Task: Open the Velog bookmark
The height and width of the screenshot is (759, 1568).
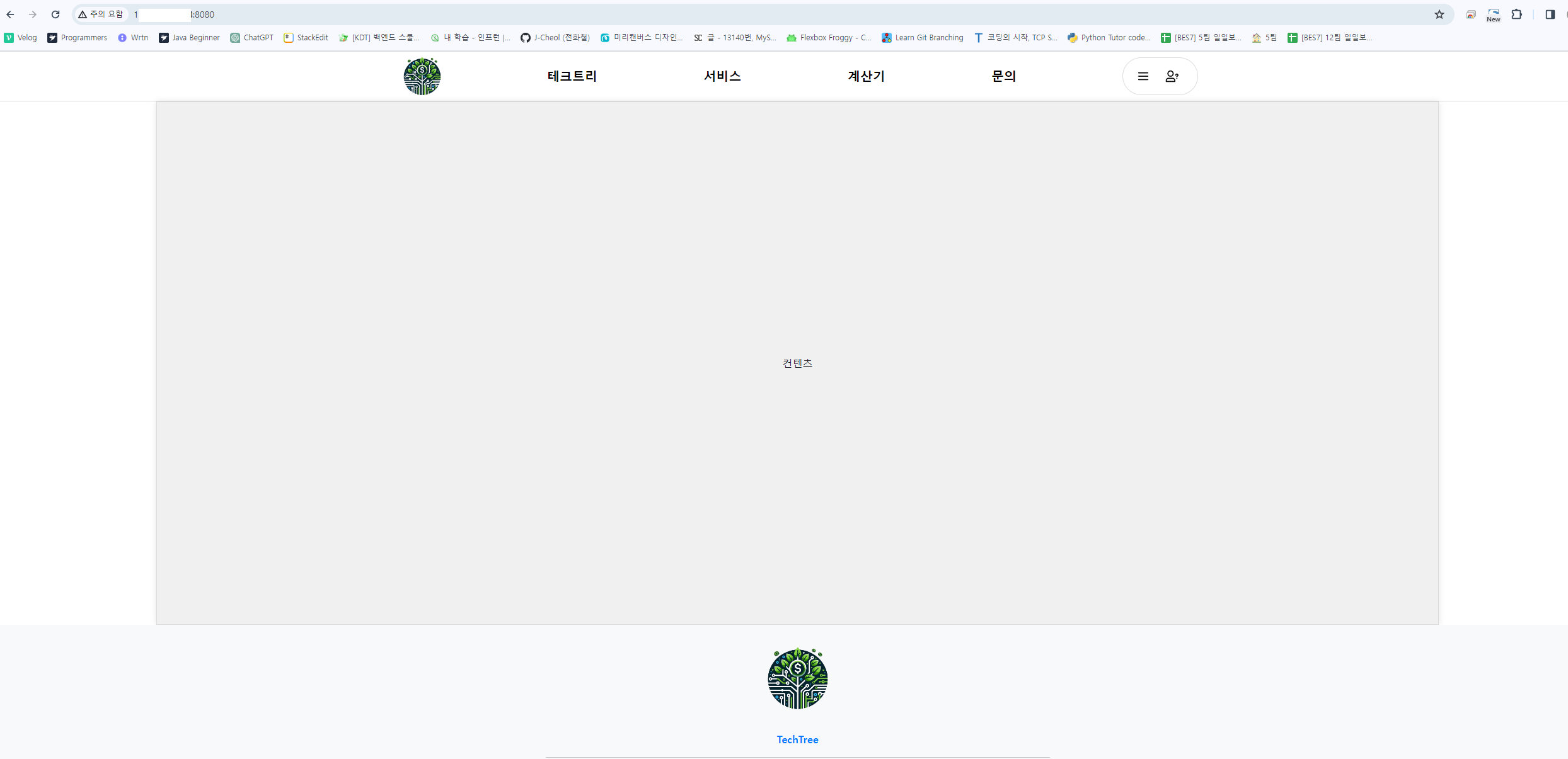Action: click(x=21, y=38)
